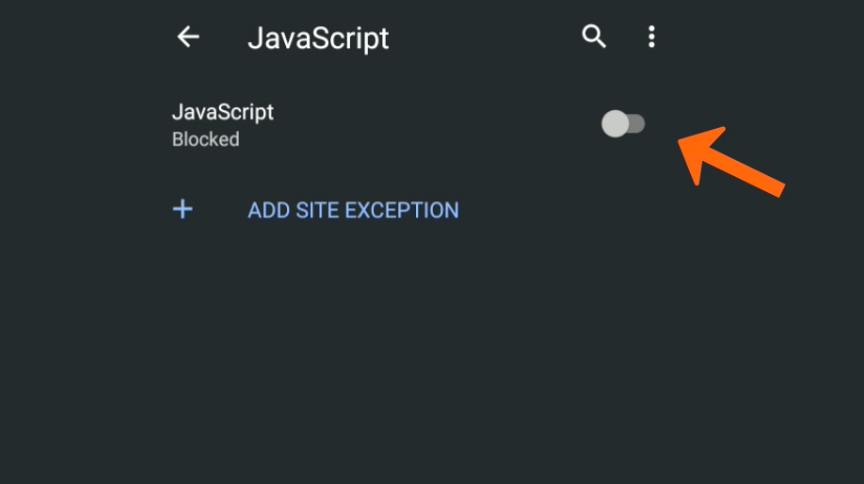The image size is (864, 484).
Task: Enable the JavaScript toggle switch
Action: tap(623, 124)
